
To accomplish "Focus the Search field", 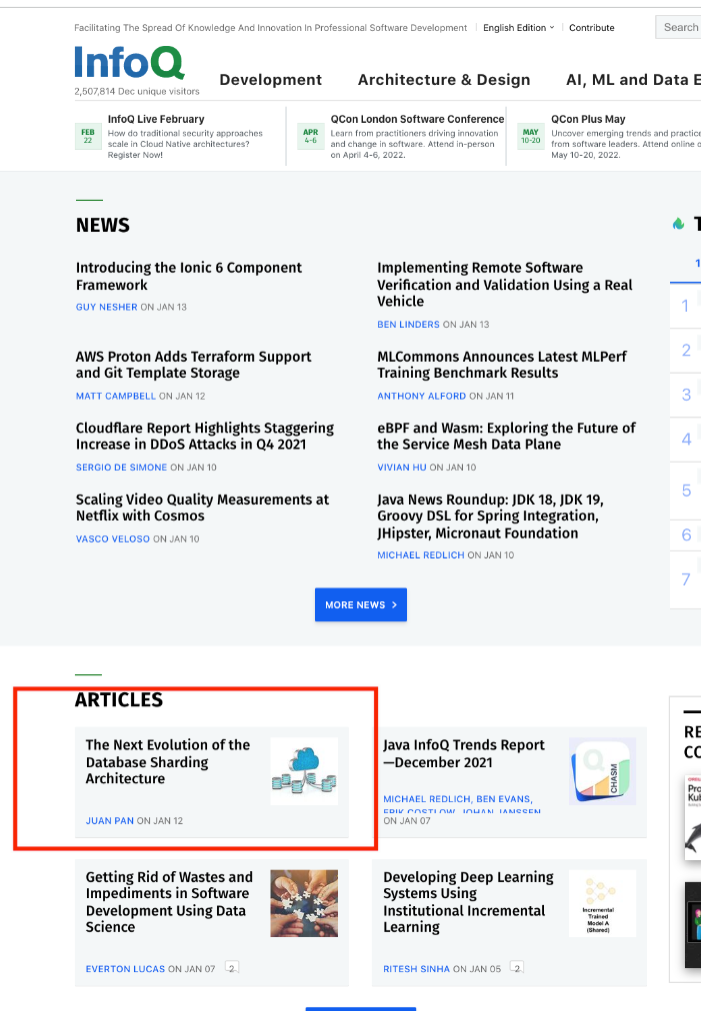I will tap(678, 27).
